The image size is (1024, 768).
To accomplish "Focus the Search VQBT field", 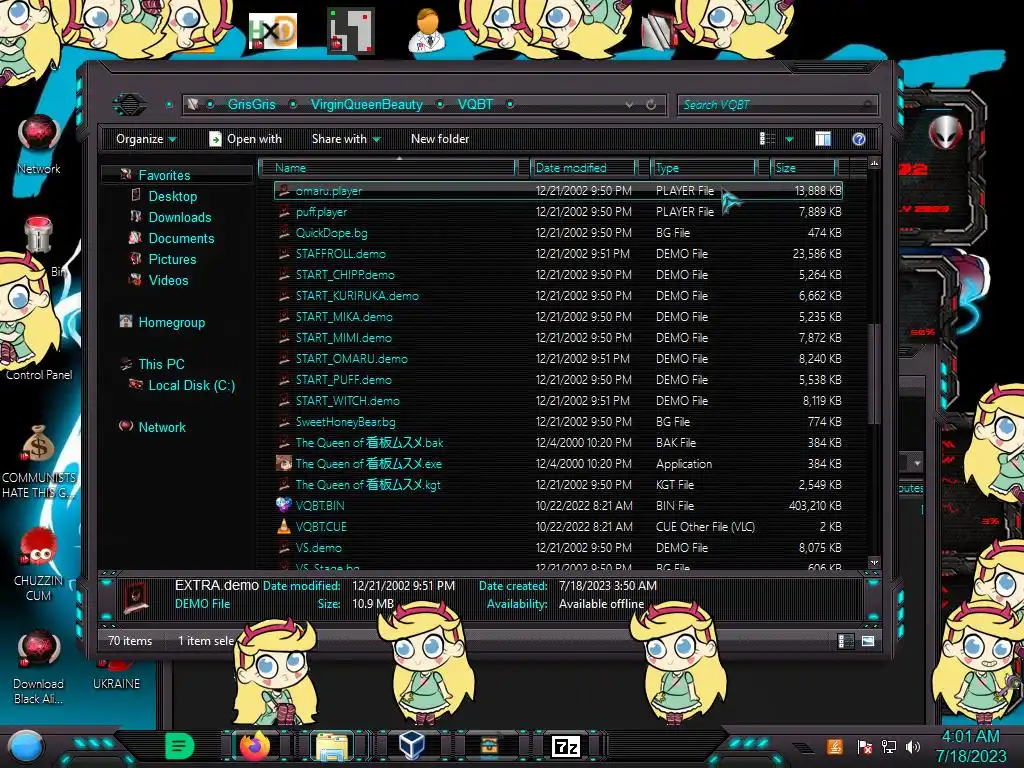I will (x=777, y=104).
